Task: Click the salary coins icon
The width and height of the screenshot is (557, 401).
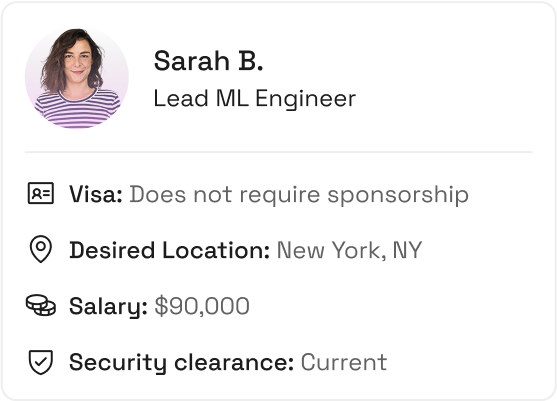Action: 41,305
